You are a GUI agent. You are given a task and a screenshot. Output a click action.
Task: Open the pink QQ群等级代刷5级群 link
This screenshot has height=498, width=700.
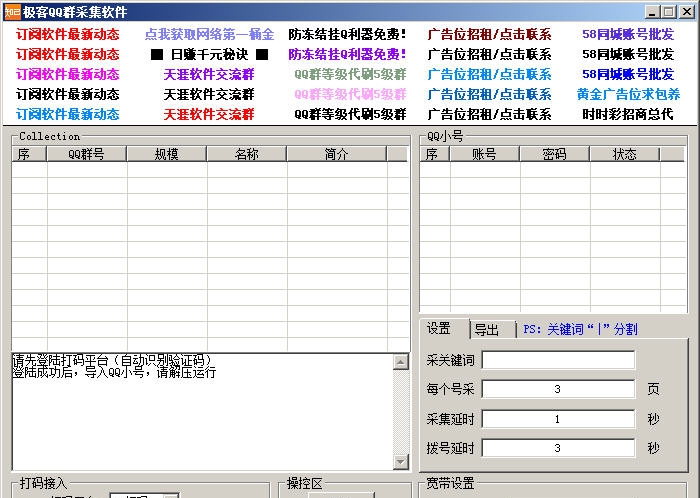coord(350,95)
